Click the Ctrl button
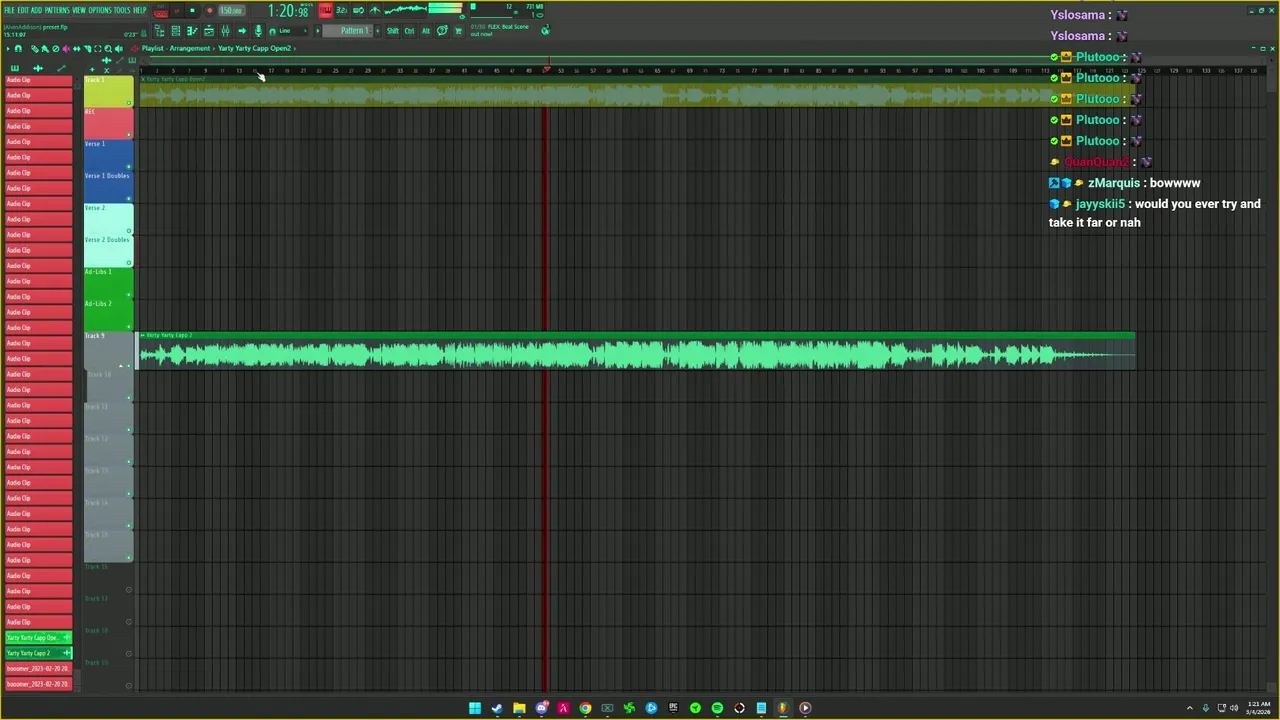 [x=409, y=31]
